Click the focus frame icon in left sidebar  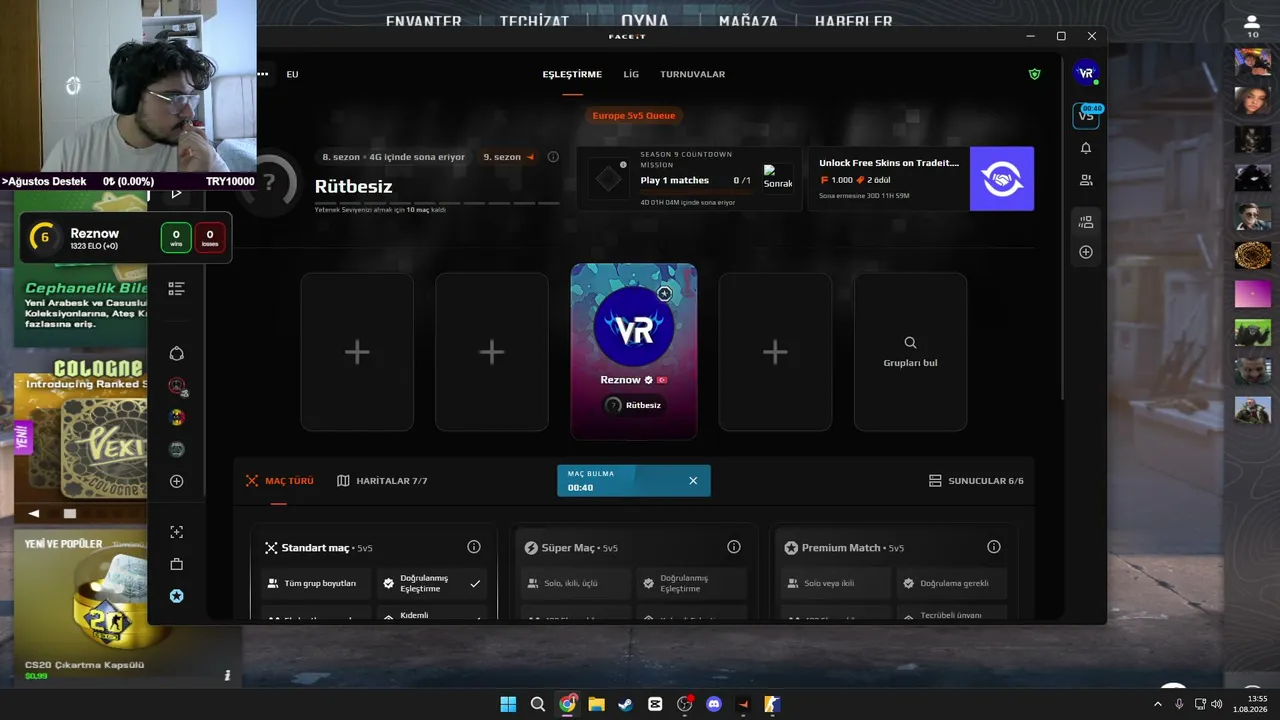[x=177, y=532]
